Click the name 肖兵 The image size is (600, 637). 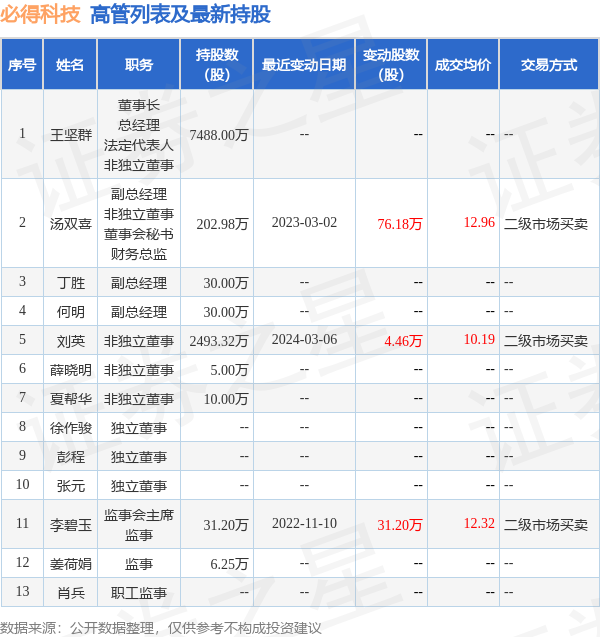click(x=71, y=593)
